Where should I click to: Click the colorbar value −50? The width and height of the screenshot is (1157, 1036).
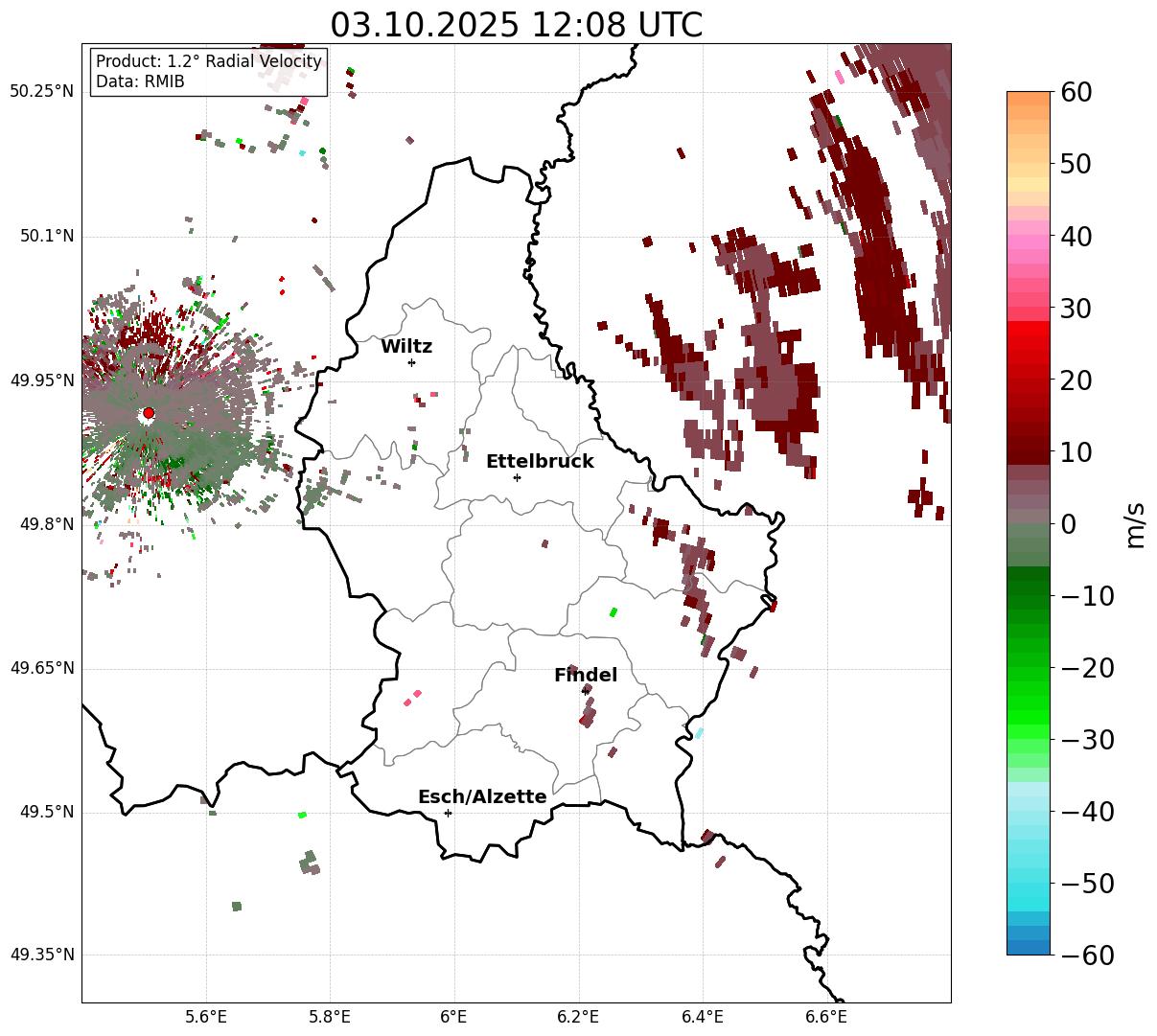click(x=1087, y=884)
